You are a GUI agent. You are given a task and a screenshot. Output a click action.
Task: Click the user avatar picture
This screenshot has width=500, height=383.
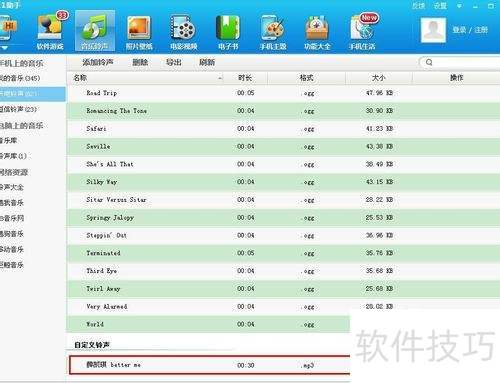(433, 30)
